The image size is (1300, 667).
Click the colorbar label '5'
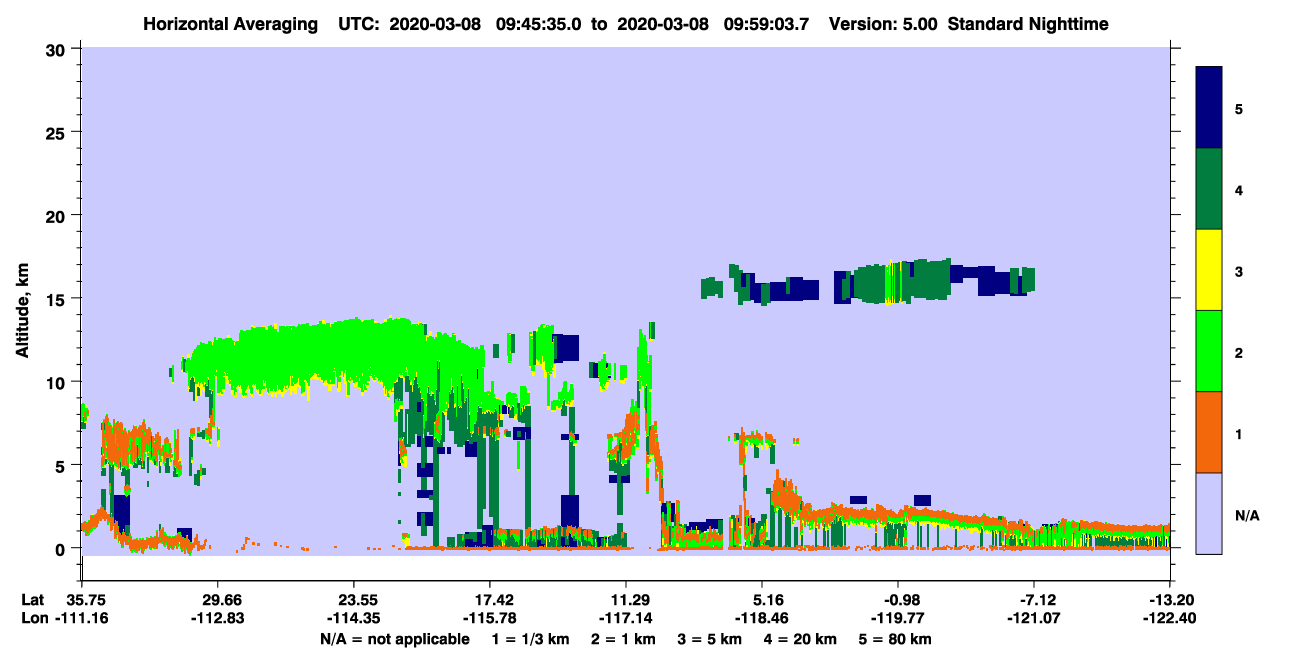click(1239, 108)
